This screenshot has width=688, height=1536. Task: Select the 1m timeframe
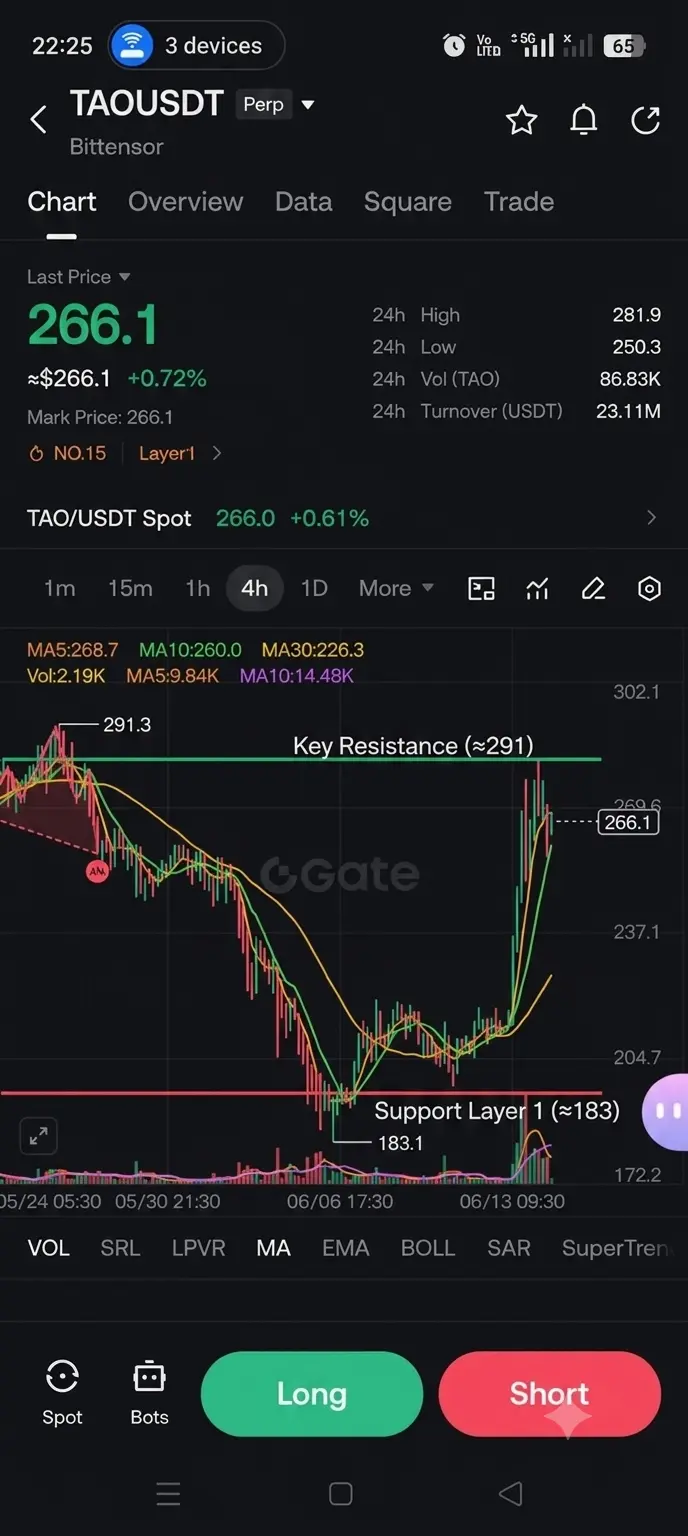(x=60, y=588)
